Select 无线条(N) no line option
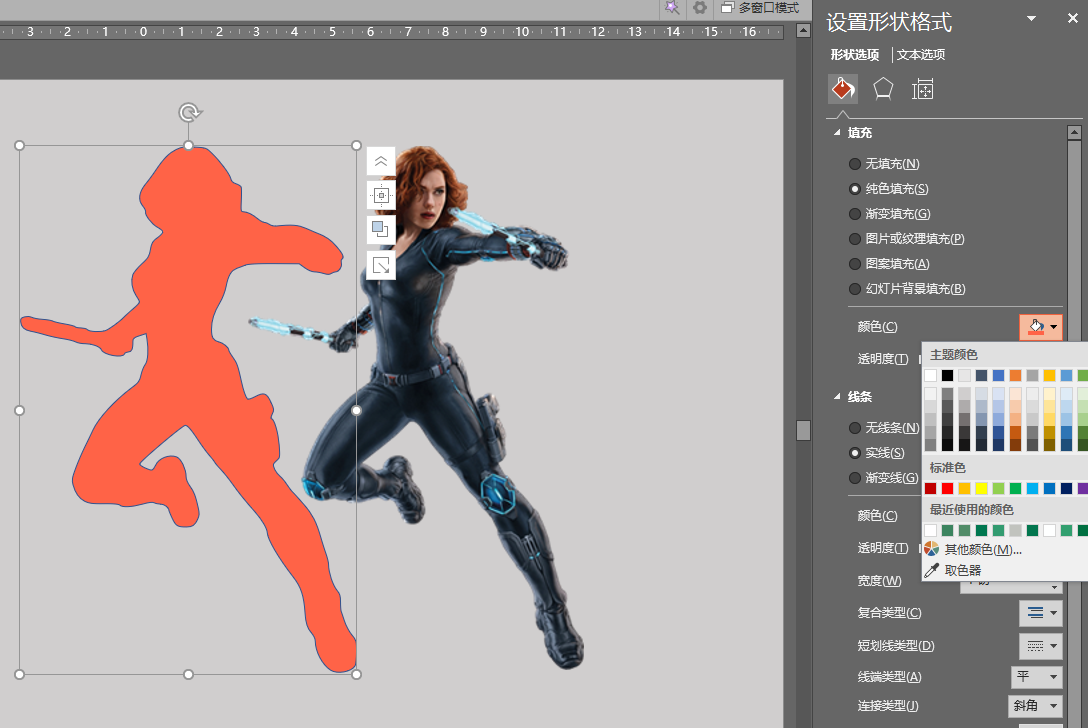1088x728 pixels. [884, 428]
